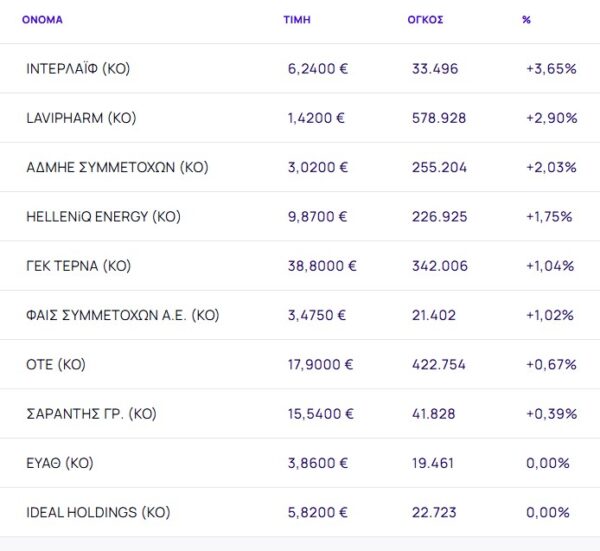Click the +1,75% change for HELLENiQ ENERGY

tap(550, 217)
